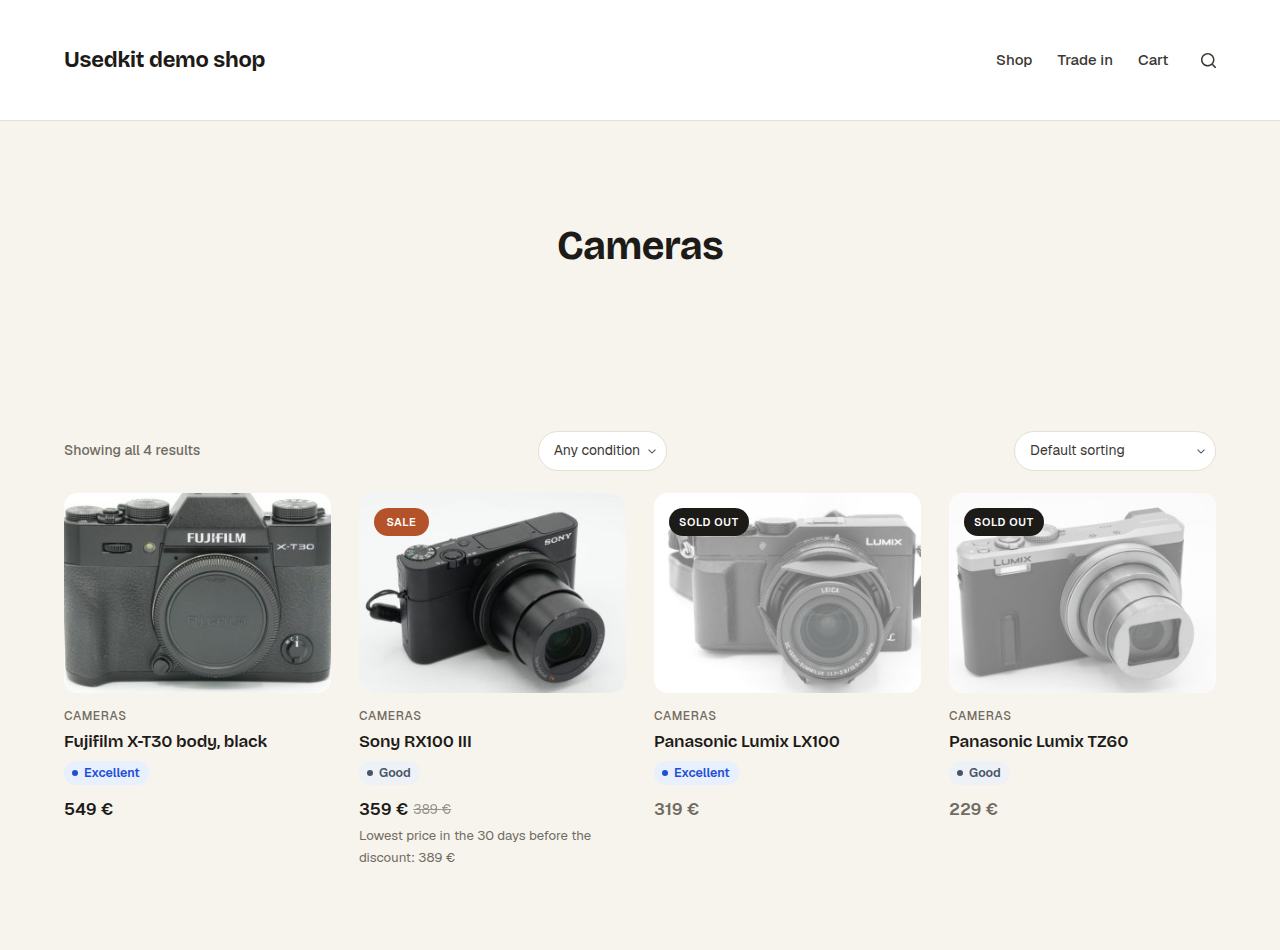This screenshot has width=1280, height=950.
Task: Go to Usedkit demo shop home
Action: (x=164, y=60)
